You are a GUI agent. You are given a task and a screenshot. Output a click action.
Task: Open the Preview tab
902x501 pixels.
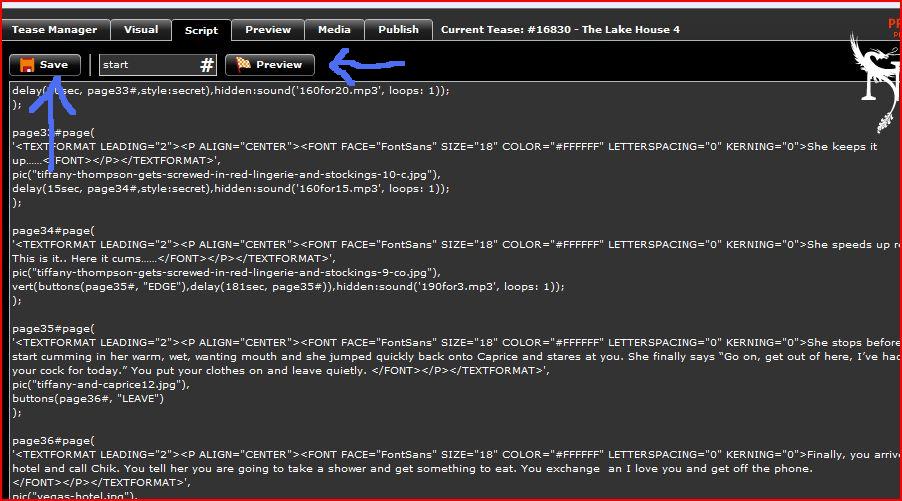pyautogui.click(x=268, y=30)
